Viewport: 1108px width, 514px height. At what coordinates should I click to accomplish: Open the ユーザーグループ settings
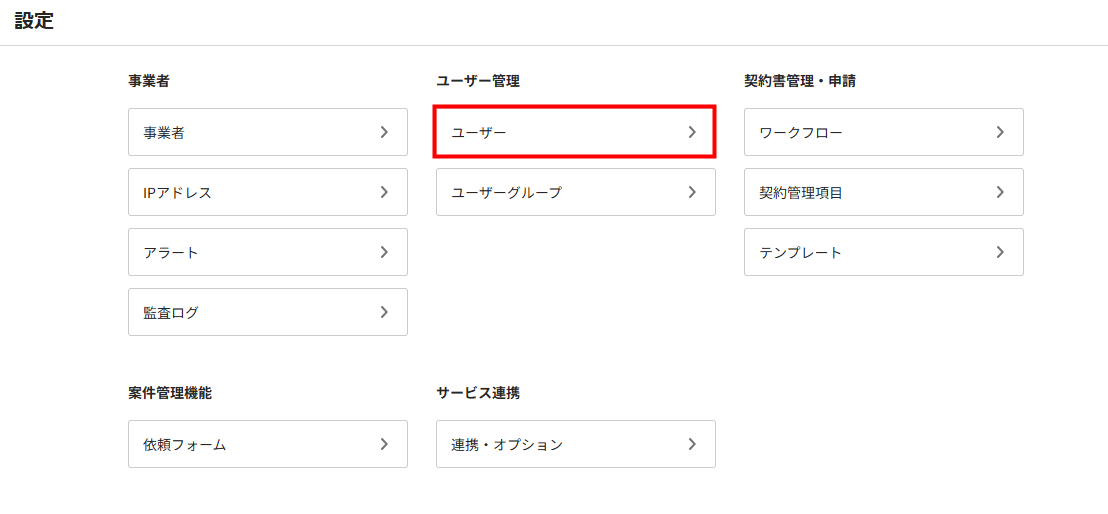[576, 192]
